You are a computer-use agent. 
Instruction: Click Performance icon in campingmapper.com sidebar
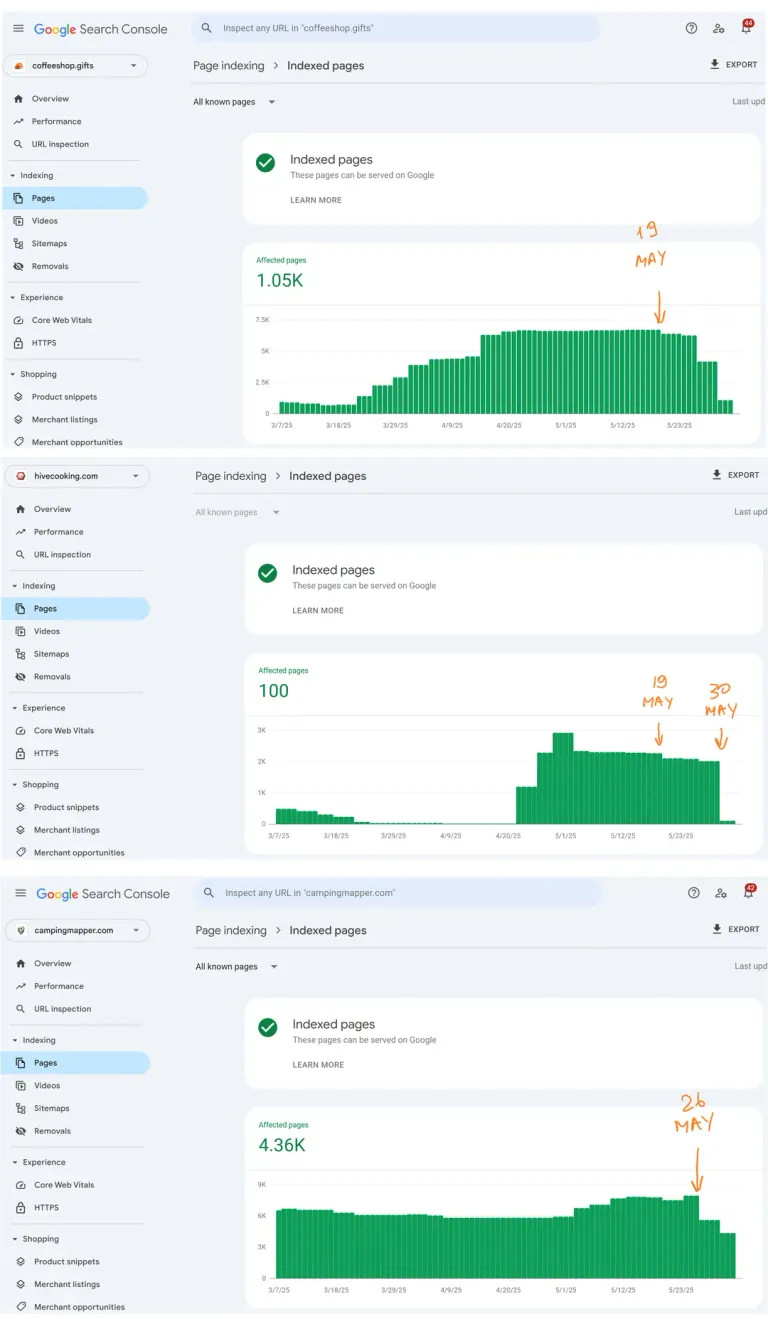(x=21, y=986)
